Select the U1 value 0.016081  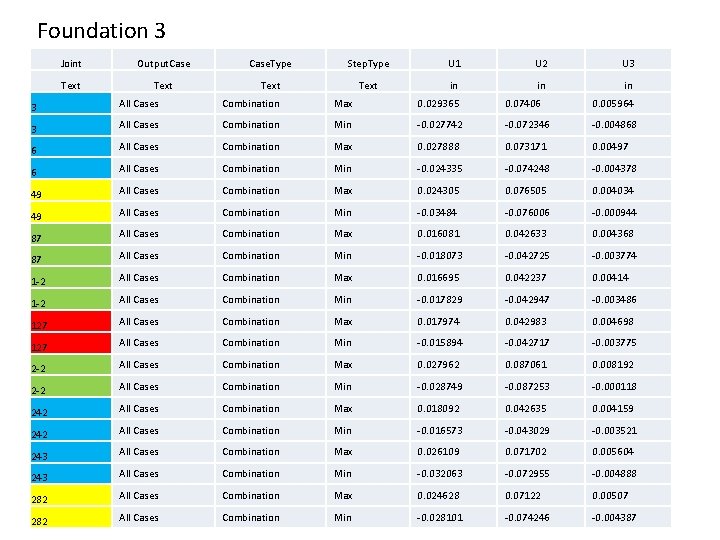point(438,234)
